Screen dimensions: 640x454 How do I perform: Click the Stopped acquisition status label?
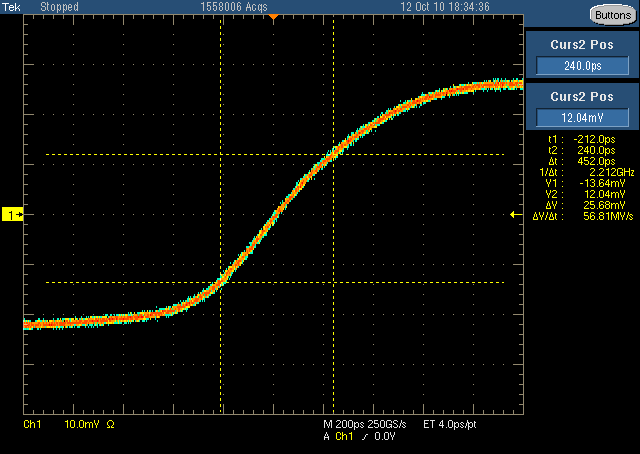coord(59,7)
